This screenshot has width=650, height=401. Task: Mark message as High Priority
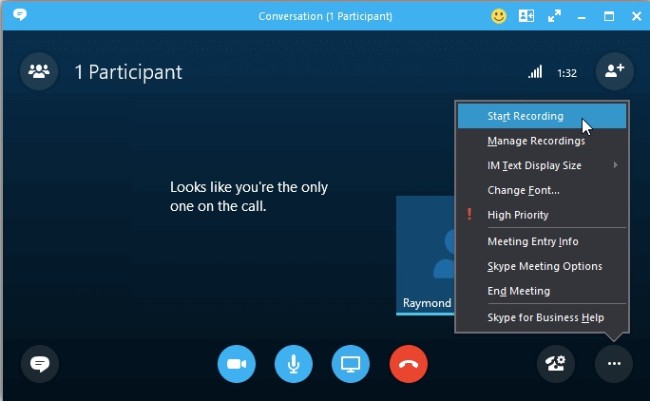tap(542, 215)
